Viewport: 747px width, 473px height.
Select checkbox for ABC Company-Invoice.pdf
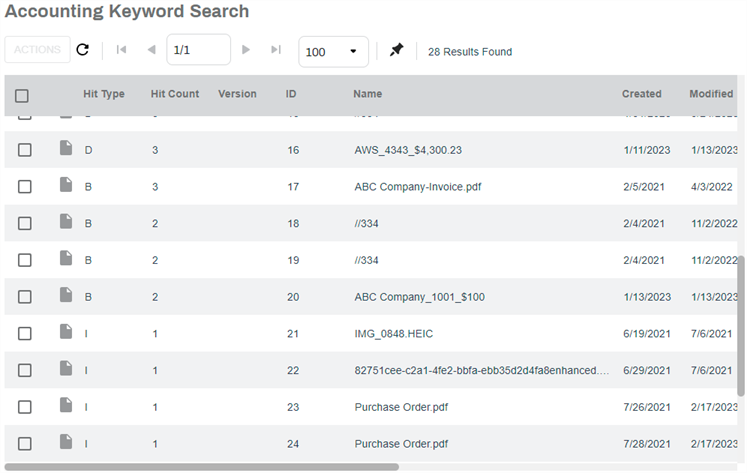pos(25,187)
